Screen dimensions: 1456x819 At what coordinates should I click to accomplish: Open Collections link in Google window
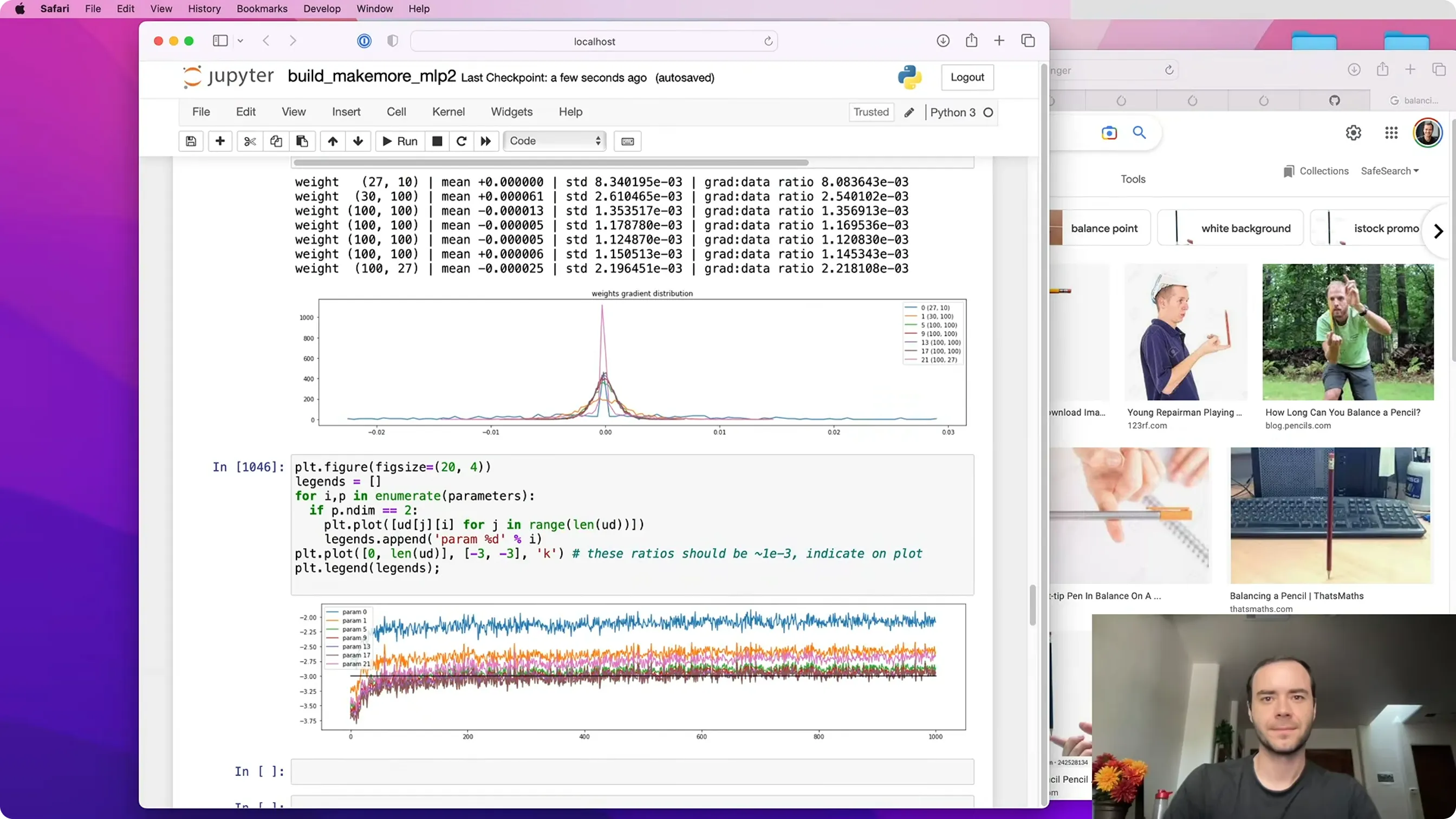[1316, 171]
